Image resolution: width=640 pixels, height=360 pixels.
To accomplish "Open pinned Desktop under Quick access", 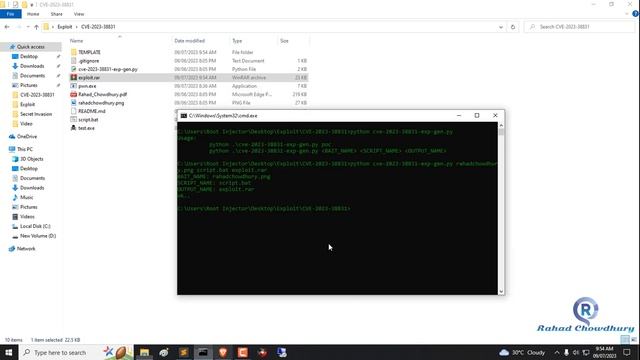I will pos(29,56).
